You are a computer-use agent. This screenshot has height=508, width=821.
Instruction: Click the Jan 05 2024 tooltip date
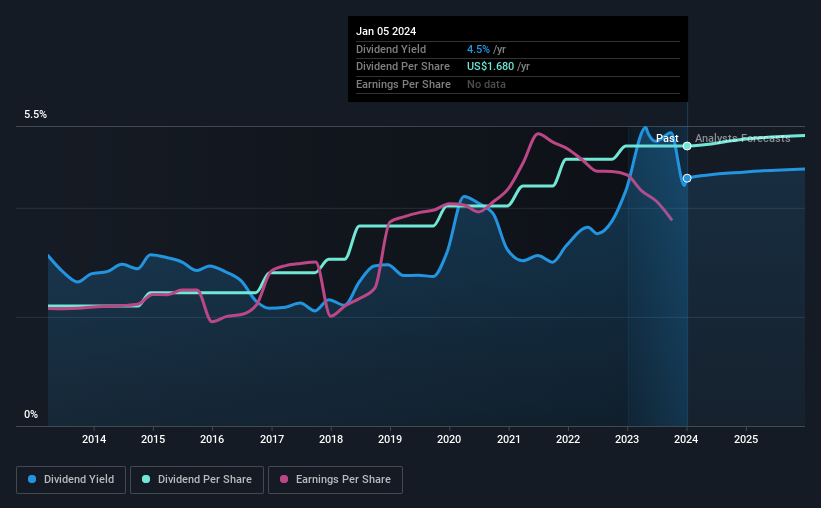(386, 31)
